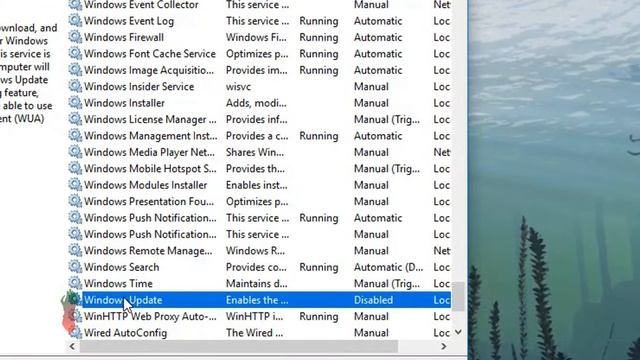Select Windows Firewall service name
The width and height of the screenshot is (640, 360).
124,37
